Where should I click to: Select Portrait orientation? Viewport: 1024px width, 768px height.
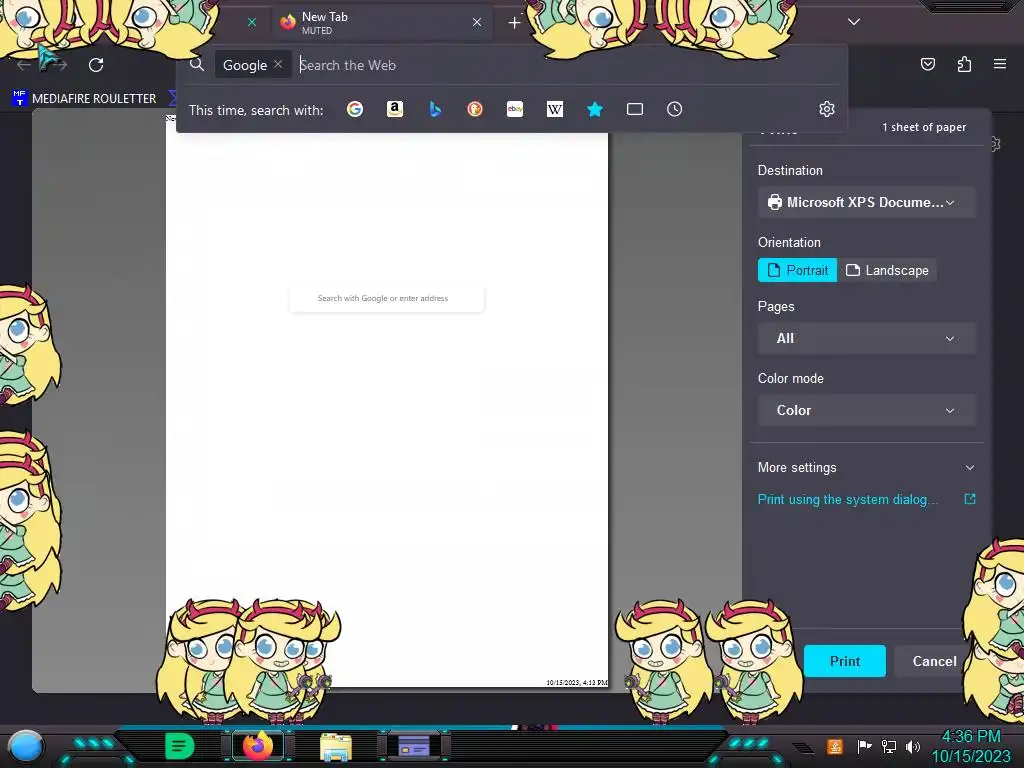tap(797, 270)
